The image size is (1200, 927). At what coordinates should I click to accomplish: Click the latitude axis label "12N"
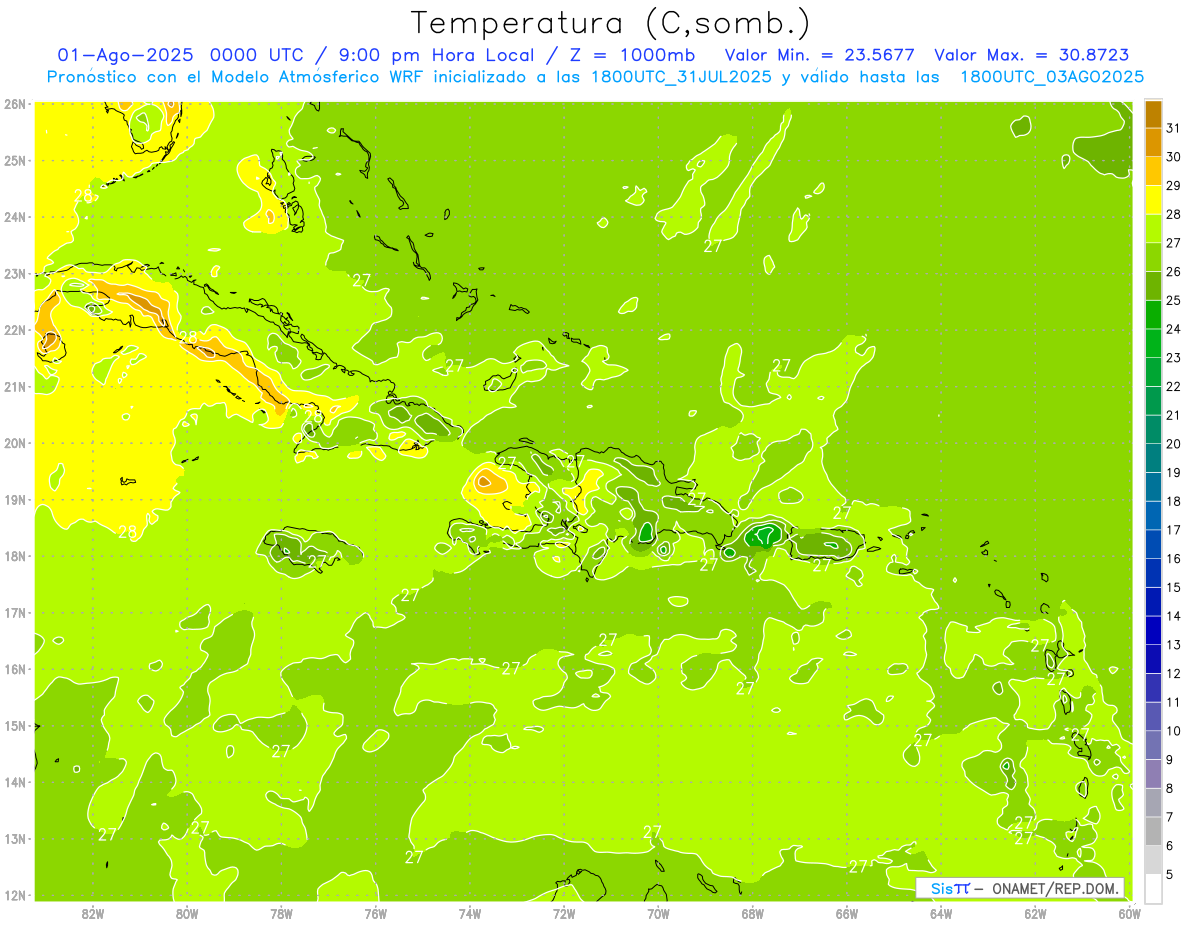[x=15, y=895]
